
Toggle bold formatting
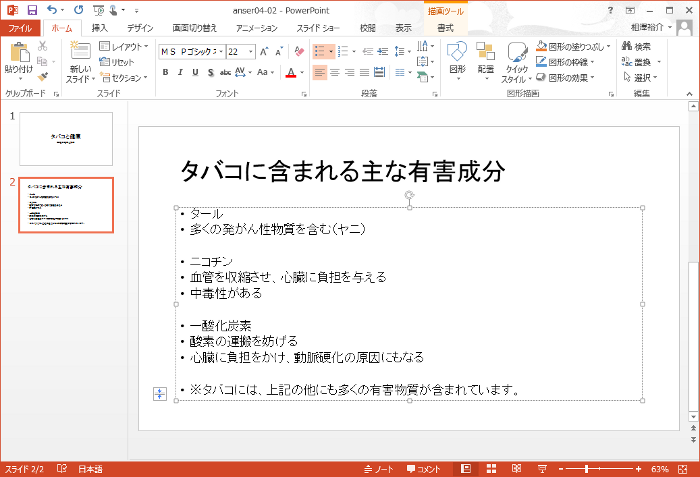[165, 72]
